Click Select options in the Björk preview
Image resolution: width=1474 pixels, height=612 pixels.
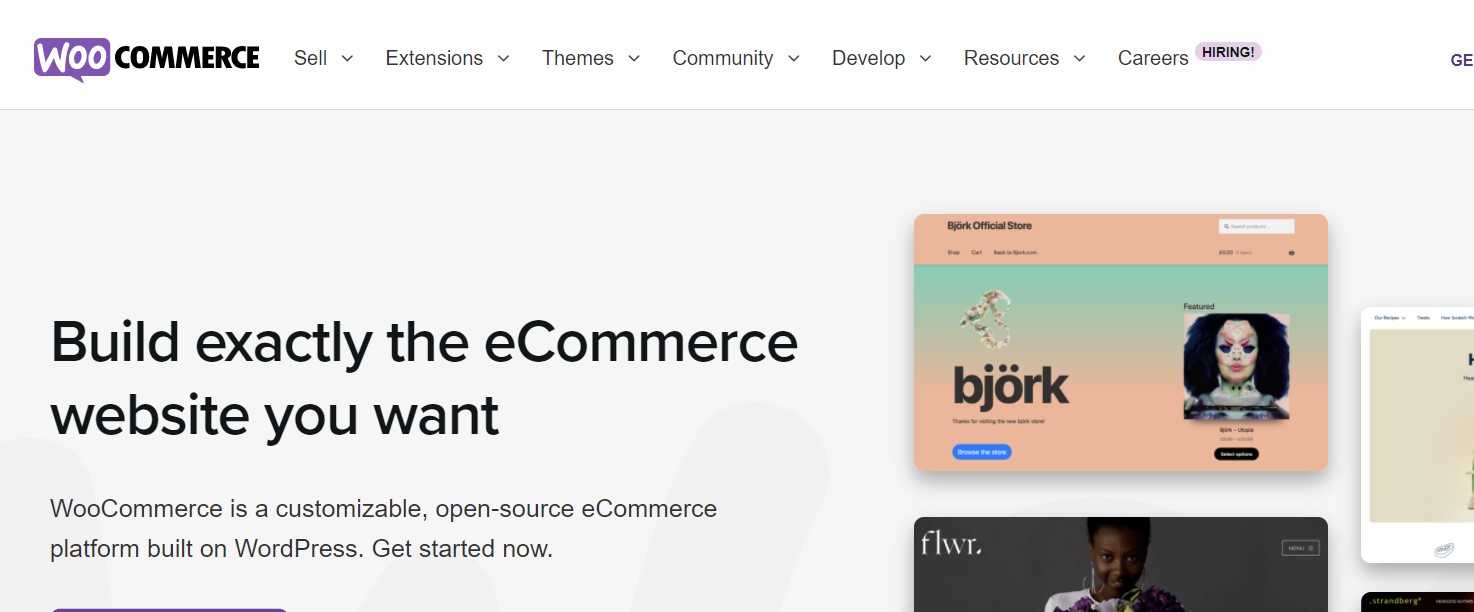pos(1236,454)
